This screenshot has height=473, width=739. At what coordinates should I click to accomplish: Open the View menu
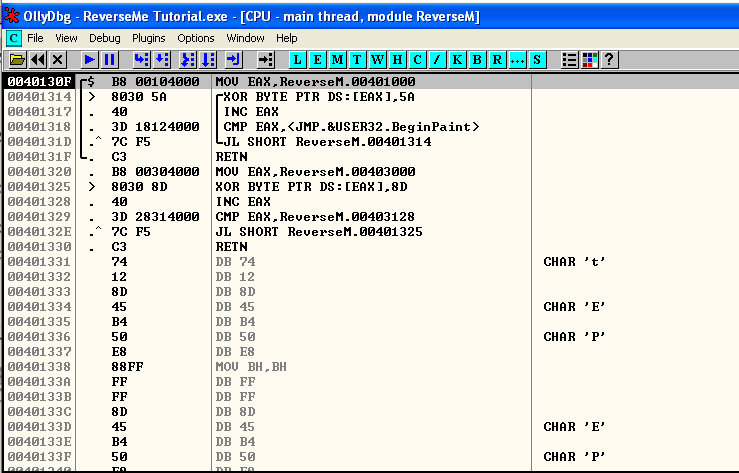click(x=66, y=38)
